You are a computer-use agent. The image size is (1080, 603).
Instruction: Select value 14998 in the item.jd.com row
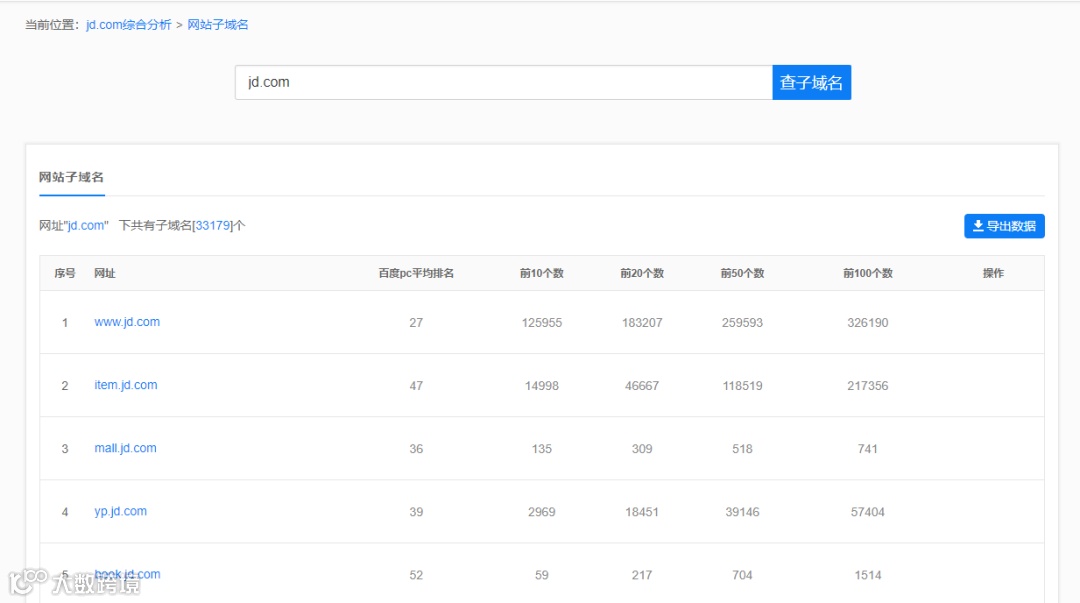point(542,386)
